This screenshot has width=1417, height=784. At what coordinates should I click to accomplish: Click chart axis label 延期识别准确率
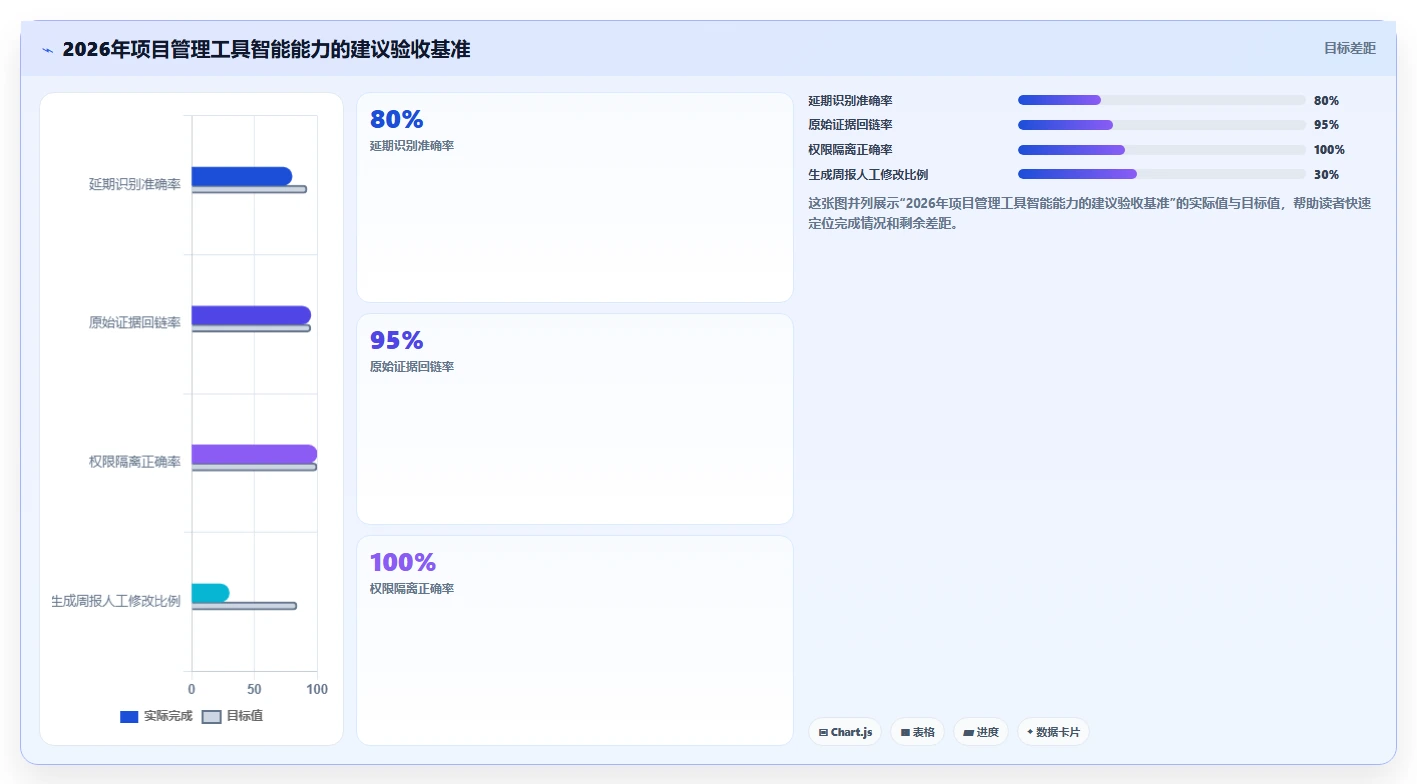point(135,184)
